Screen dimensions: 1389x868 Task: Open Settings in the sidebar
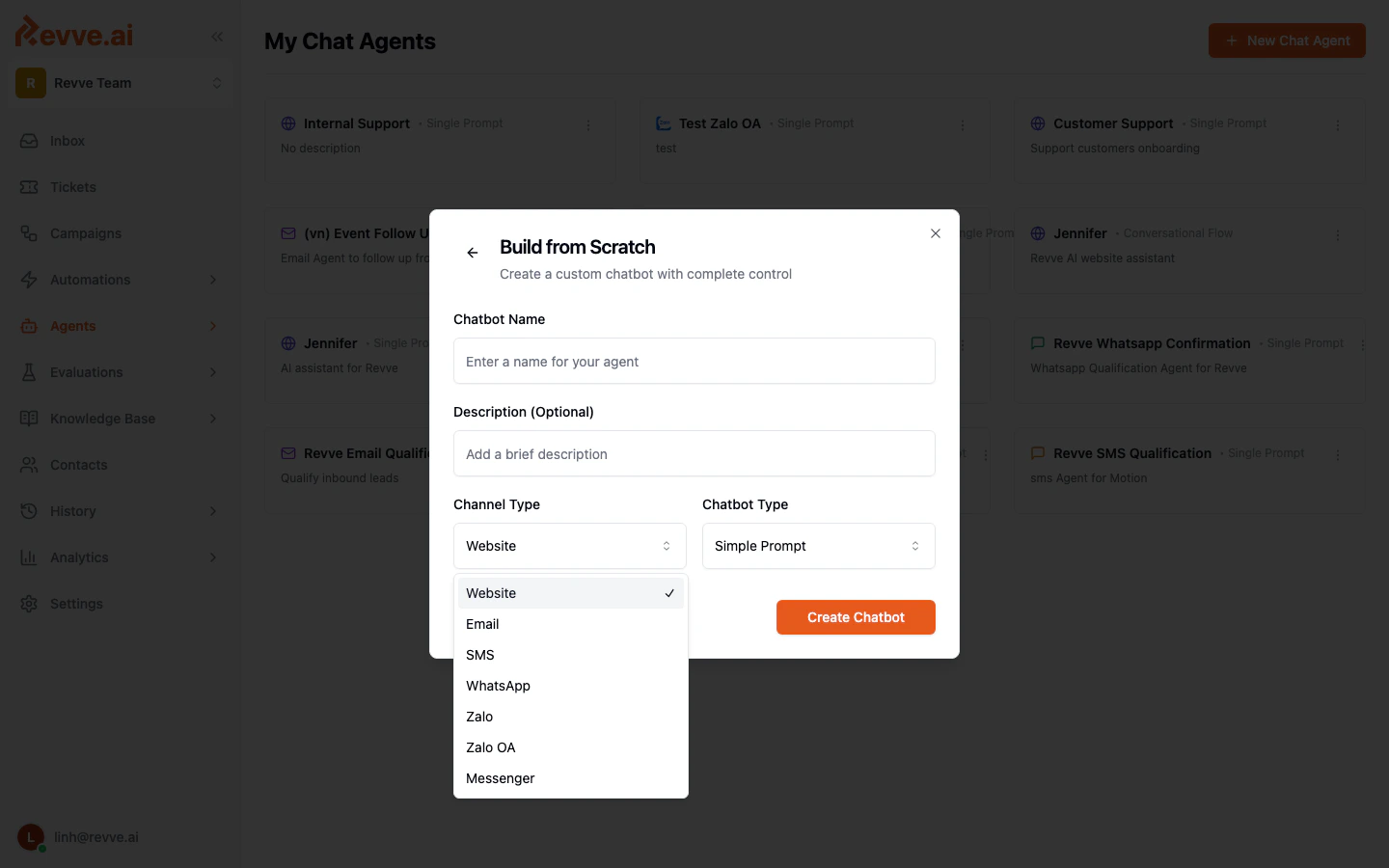pyautogui.click(x=76, y=604)
